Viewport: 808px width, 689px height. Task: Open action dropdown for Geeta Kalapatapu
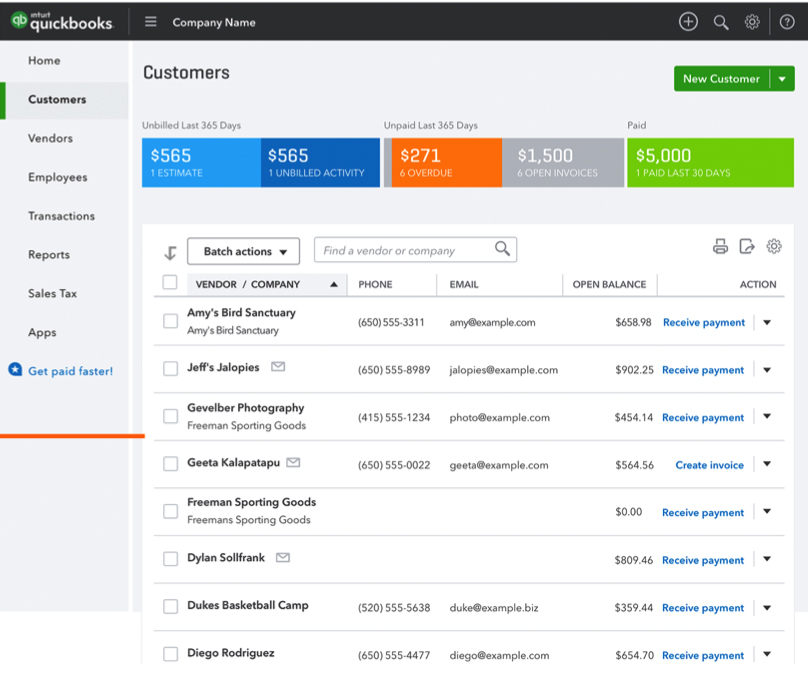[767, 464]
